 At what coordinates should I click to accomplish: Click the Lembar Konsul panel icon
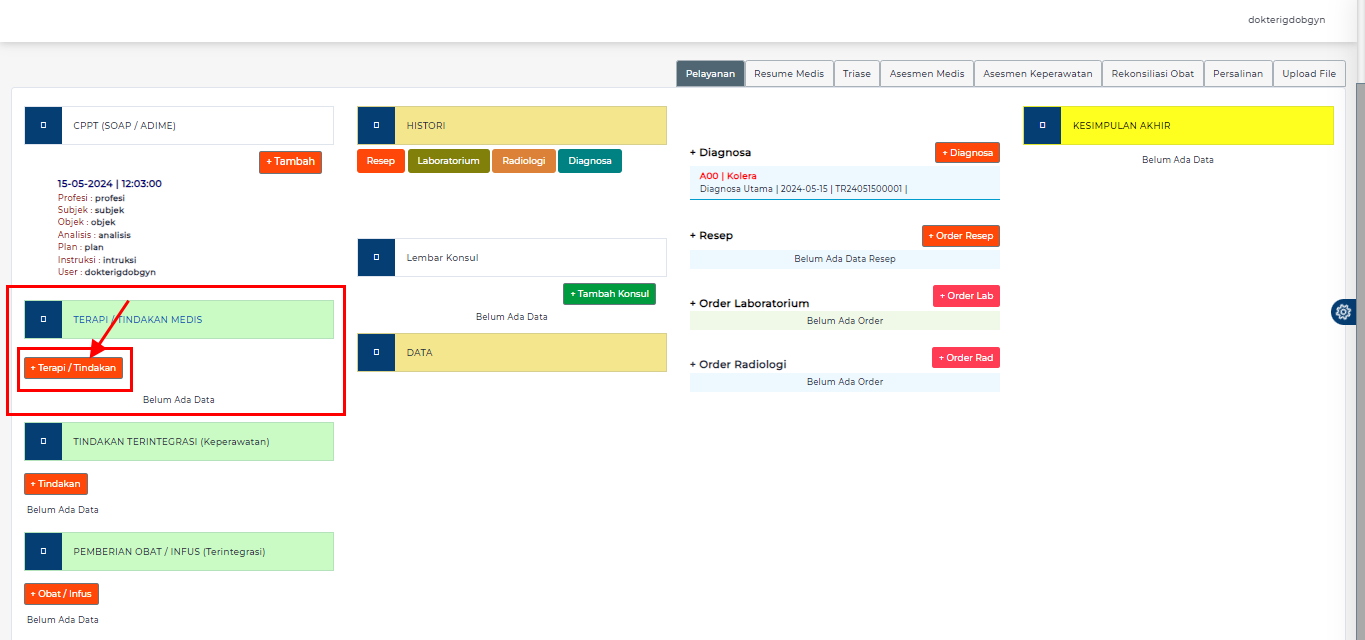coord(376,257)
